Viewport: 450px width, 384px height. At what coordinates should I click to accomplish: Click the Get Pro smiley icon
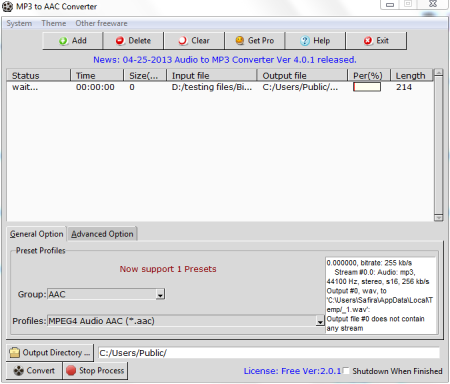point(240,41)
